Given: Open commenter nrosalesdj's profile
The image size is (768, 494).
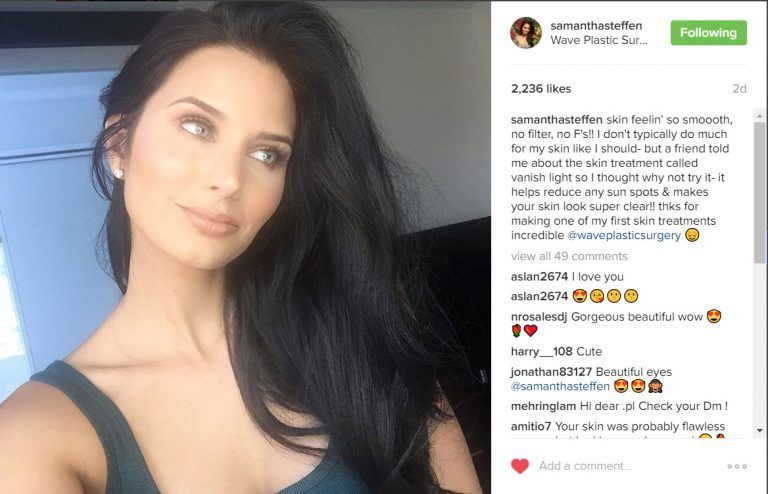Looking at the screenshot, I should (x=539, y=317).
